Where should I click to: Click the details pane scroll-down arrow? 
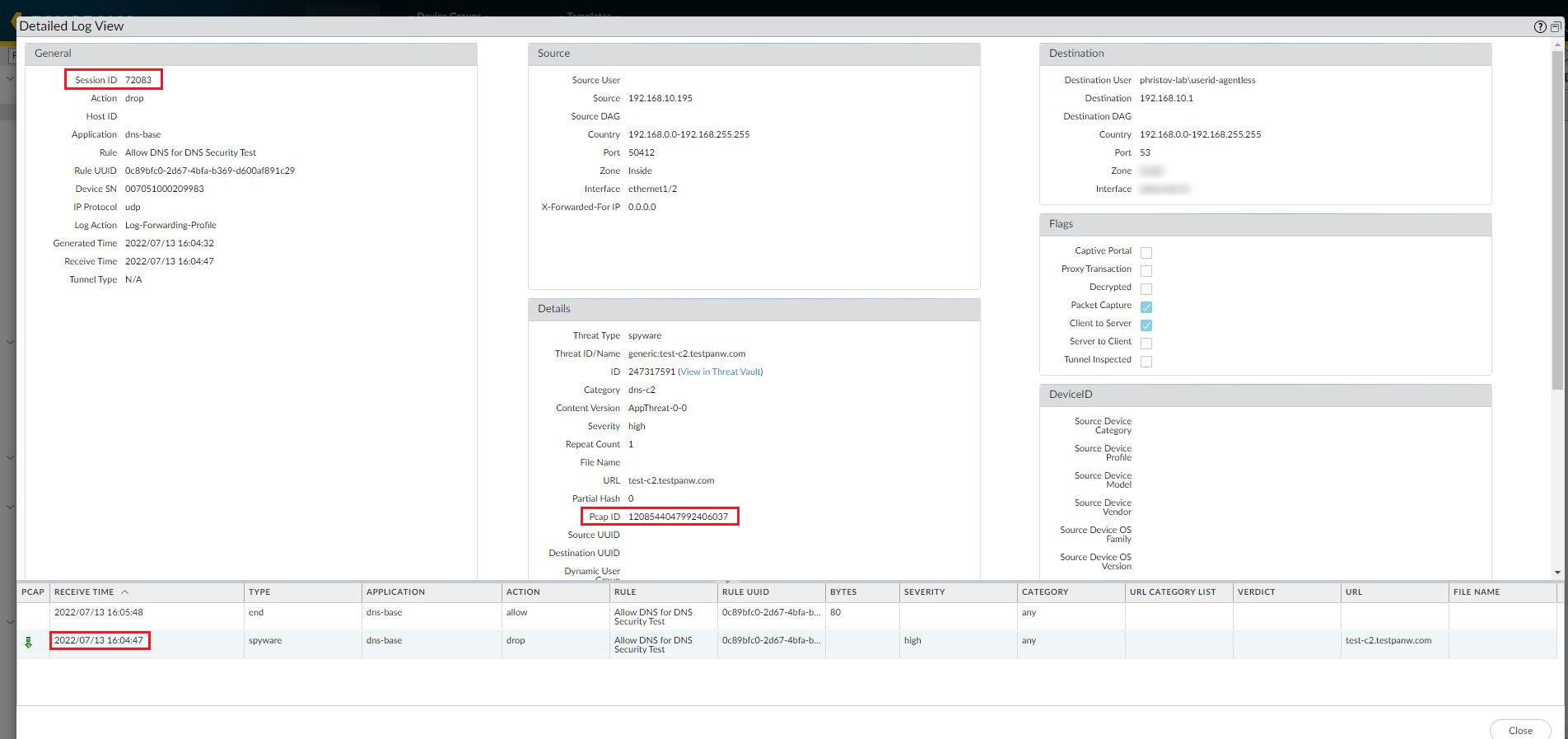pos(1557,573)
